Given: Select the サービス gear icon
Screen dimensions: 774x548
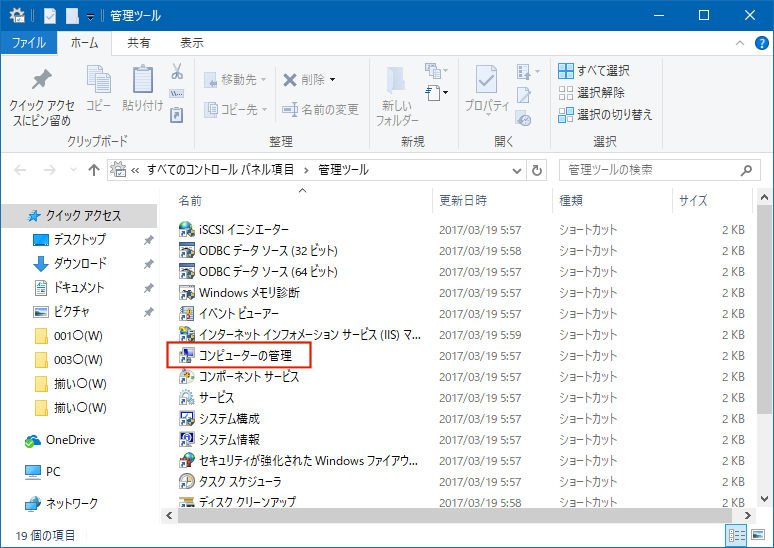Looking at the screenshot, I should pyautogui.click(x=187, y=397).
